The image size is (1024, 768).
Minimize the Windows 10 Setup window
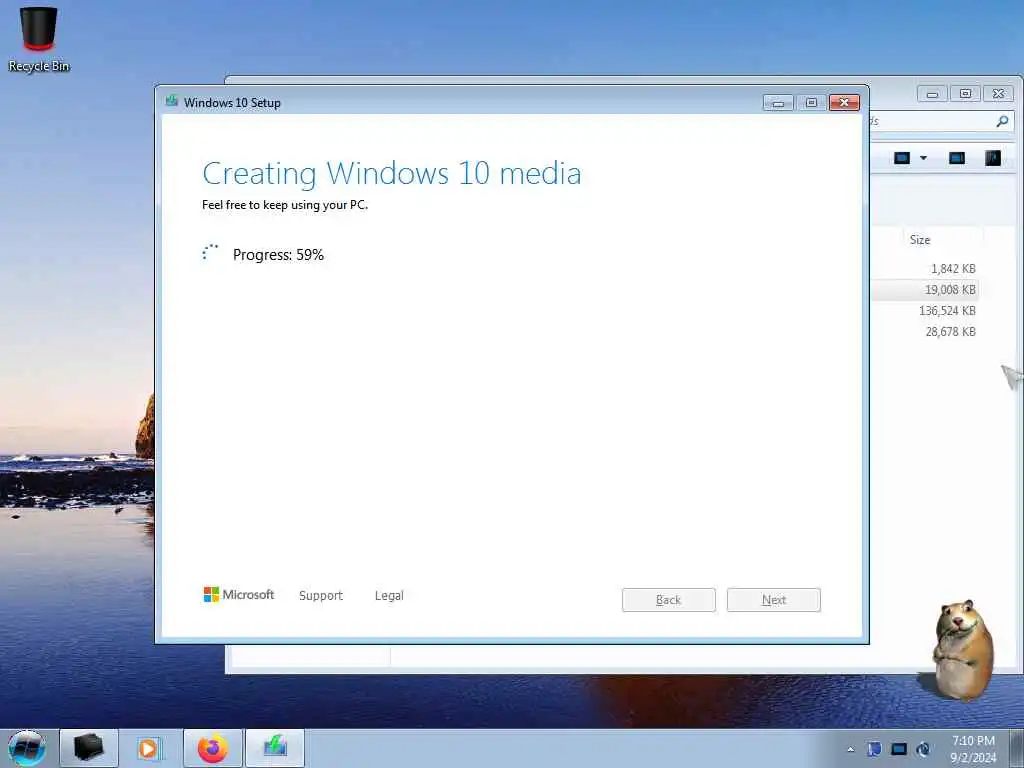pos(778,103)
